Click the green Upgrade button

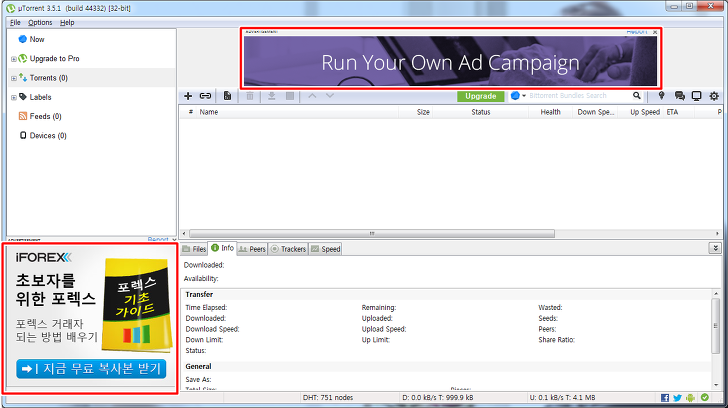pos(481,96)
